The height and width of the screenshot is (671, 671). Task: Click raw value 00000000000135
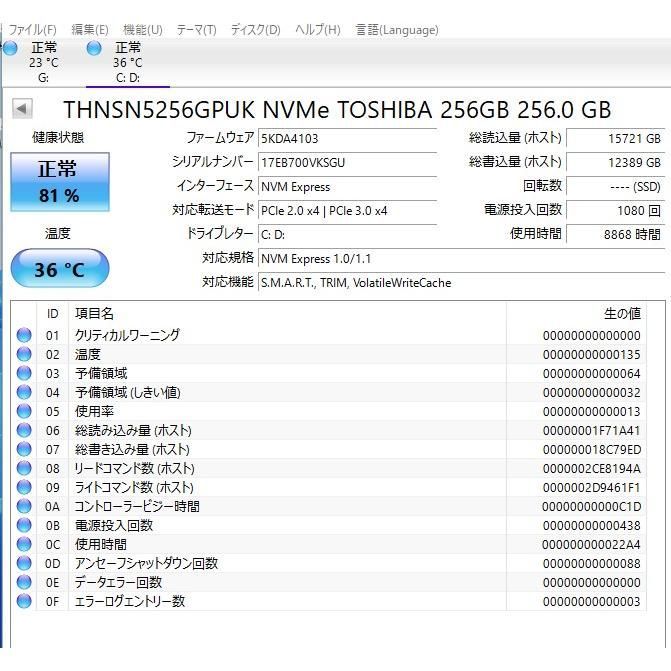[591, 354]
